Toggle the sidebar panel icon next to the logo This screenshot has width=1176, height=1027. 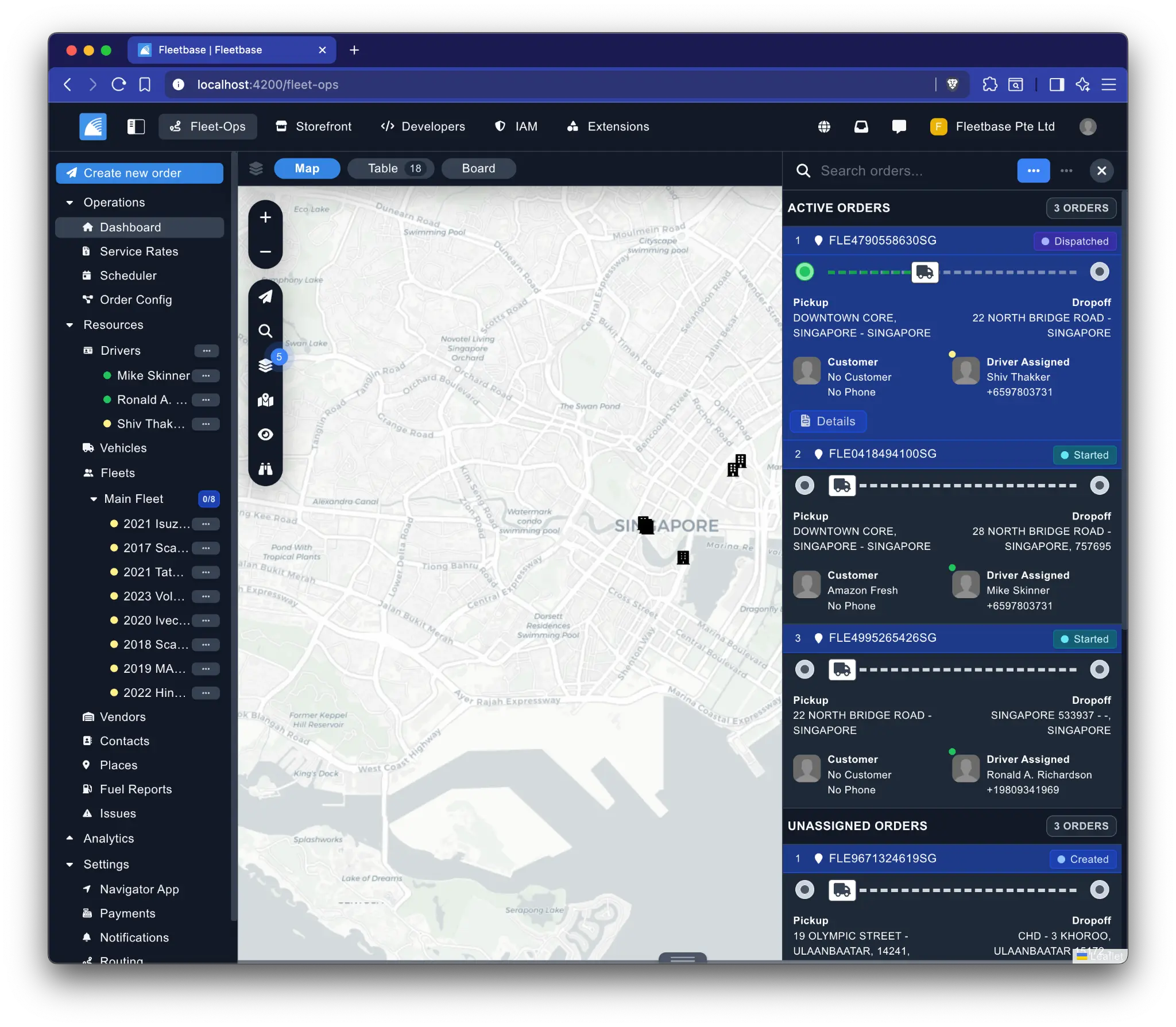point(136,126)
